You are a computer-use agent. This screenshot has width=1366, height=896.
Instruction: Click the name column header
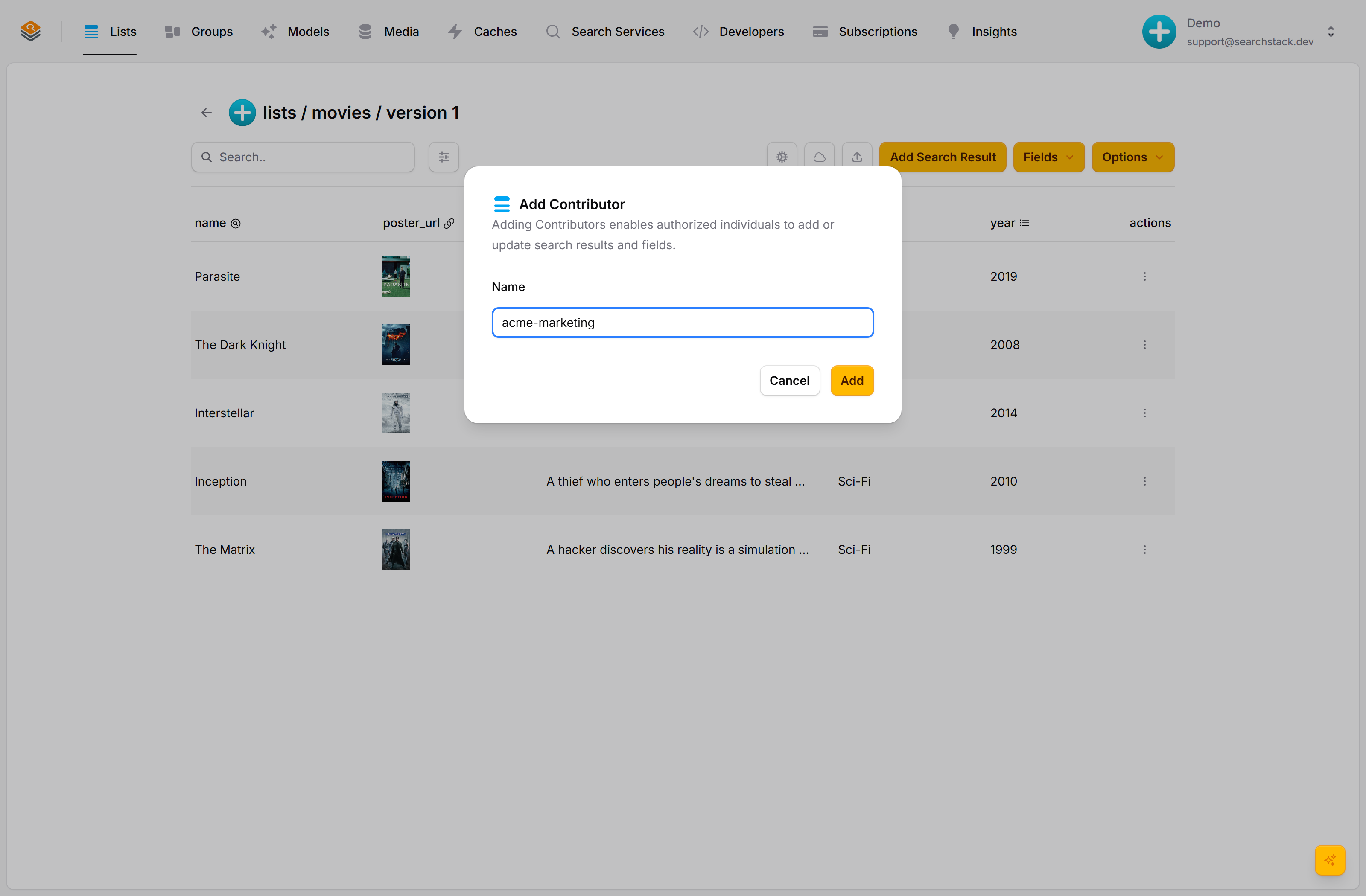click(210, 223)
